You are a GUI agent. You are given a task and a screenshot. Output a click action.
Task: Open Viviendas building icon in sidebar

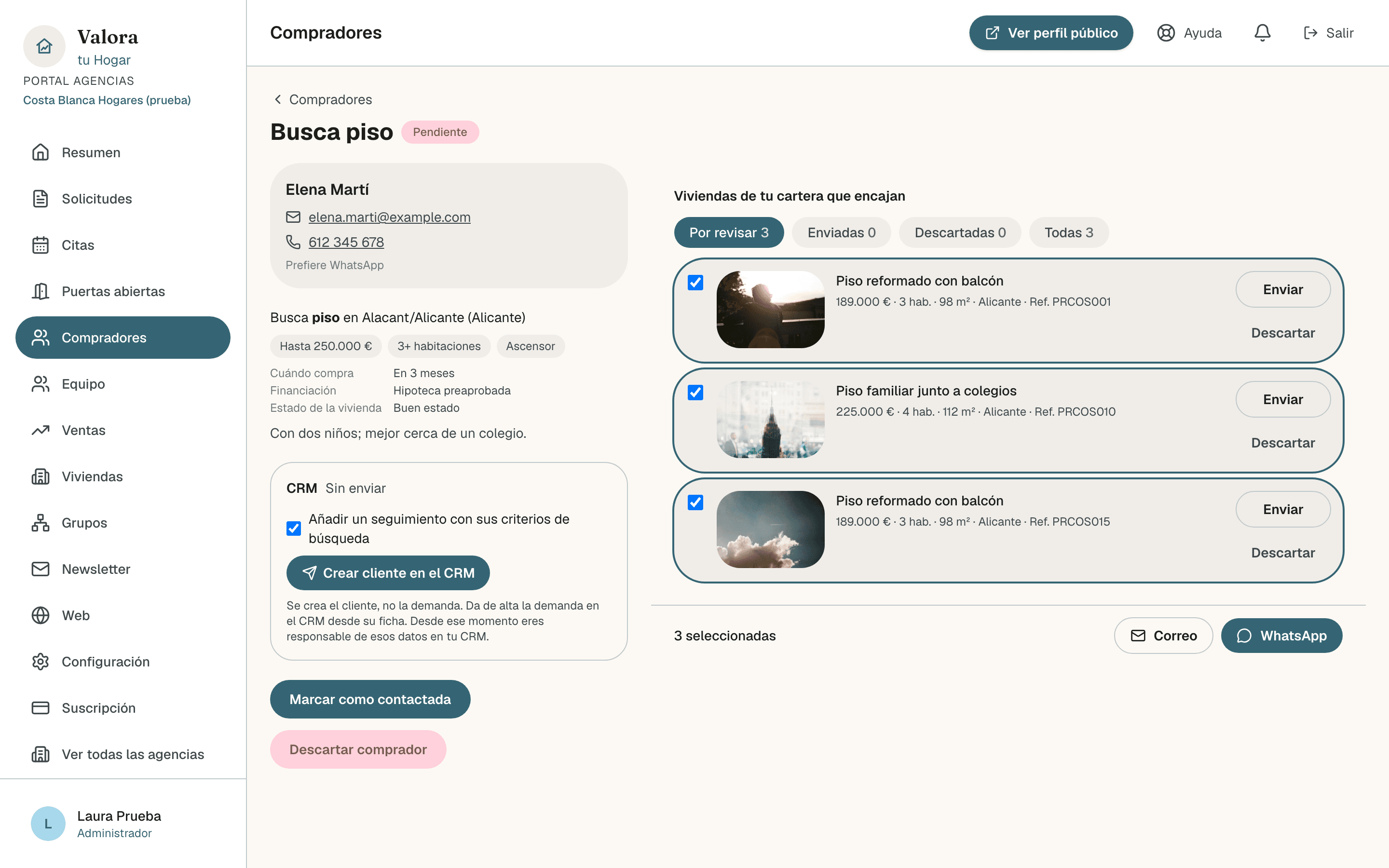tap(40, 476)
